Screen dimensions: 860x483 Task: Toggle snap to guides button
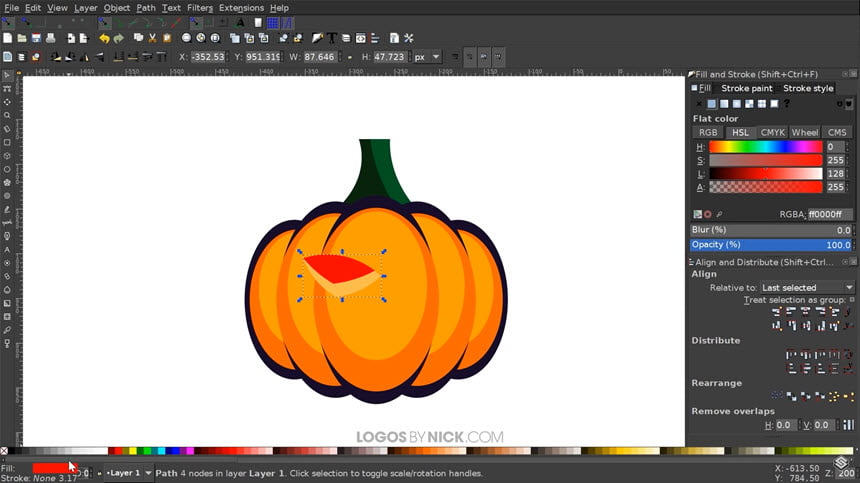pos(287,23)
